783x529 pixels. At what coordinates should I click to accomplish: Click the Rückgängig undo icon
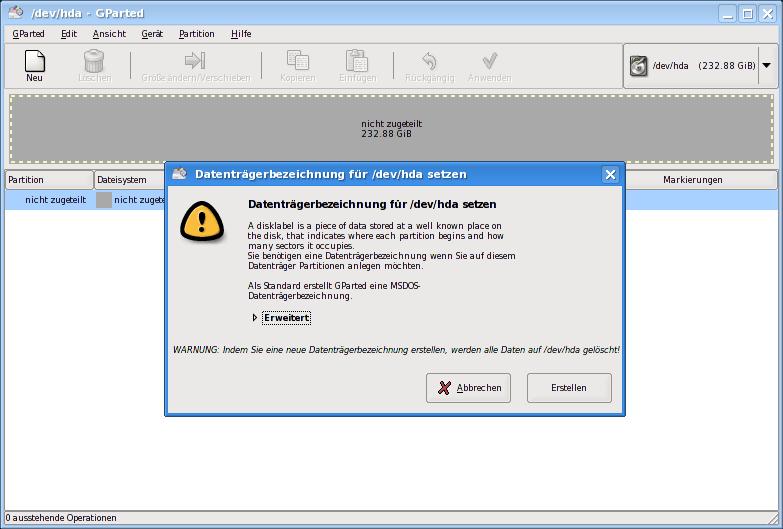pos(429,61)
